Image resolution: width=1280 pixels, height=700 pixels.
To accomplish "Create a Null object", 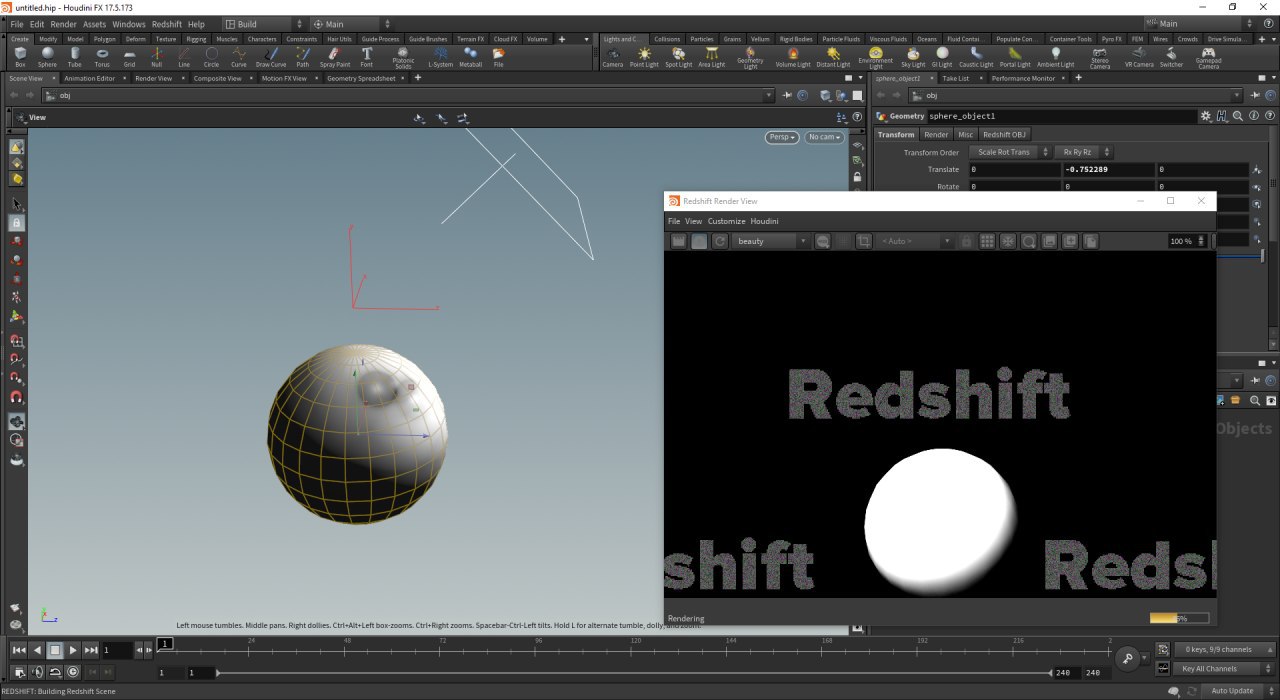I will [157, 56].
